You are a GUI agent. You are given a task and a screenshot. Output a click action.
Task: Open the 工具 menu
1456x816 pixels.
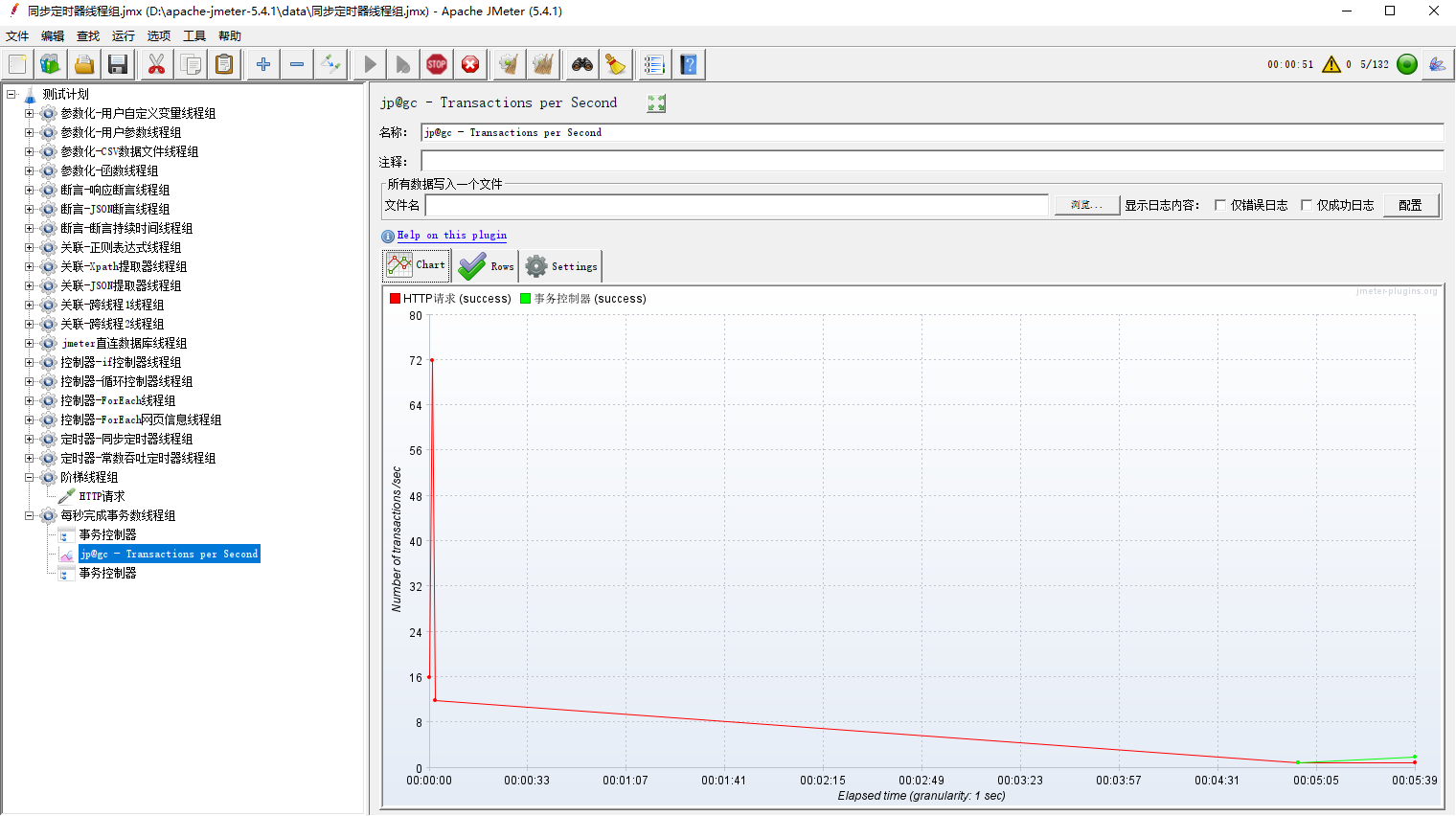pos(194,36)
